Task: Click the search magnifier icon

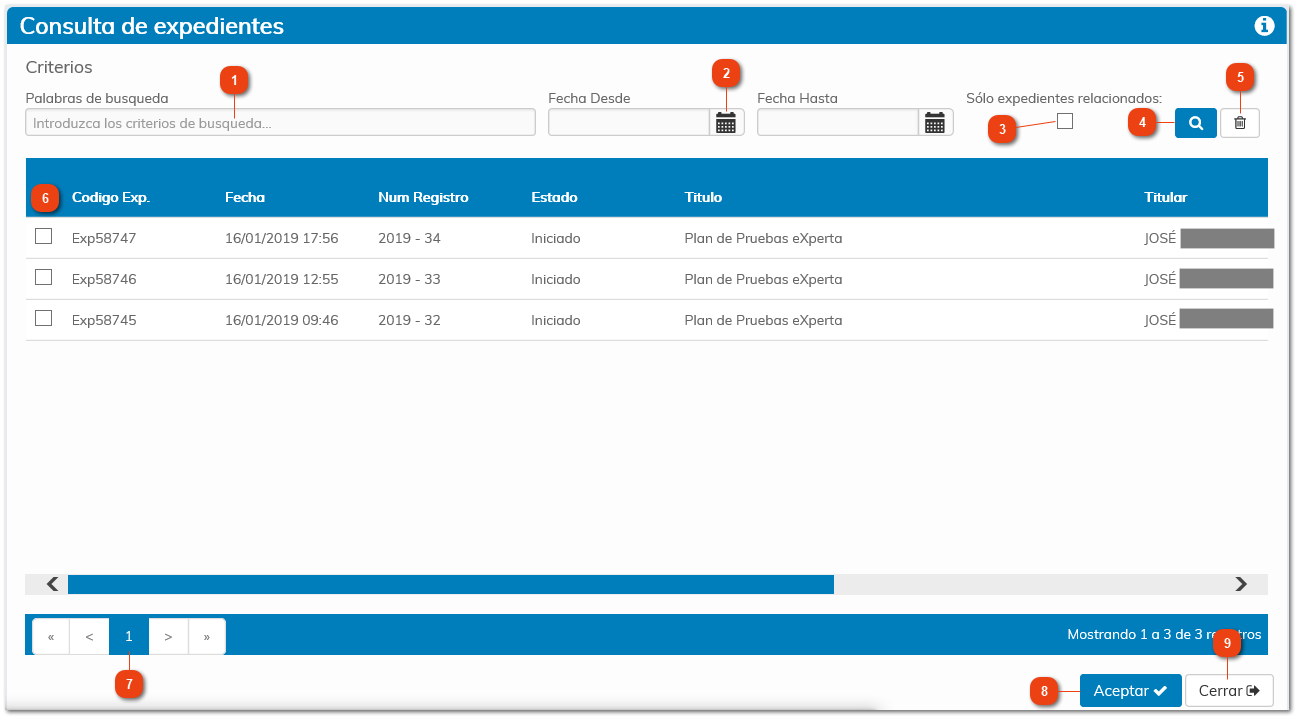Action: [1195, 121]
